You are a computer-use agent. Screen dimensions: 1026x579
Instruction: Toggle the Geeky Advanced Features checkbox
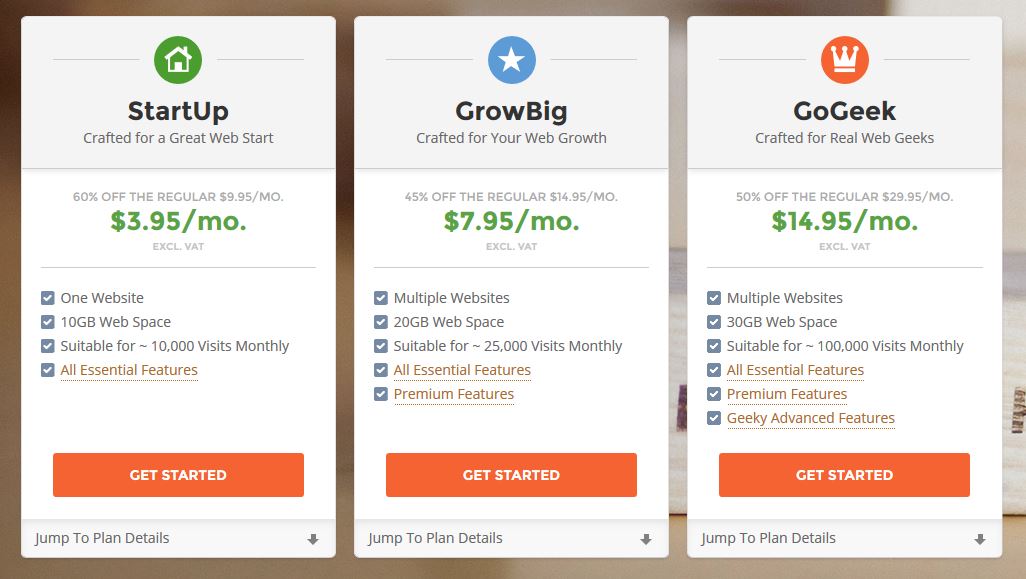coord(714,418)
